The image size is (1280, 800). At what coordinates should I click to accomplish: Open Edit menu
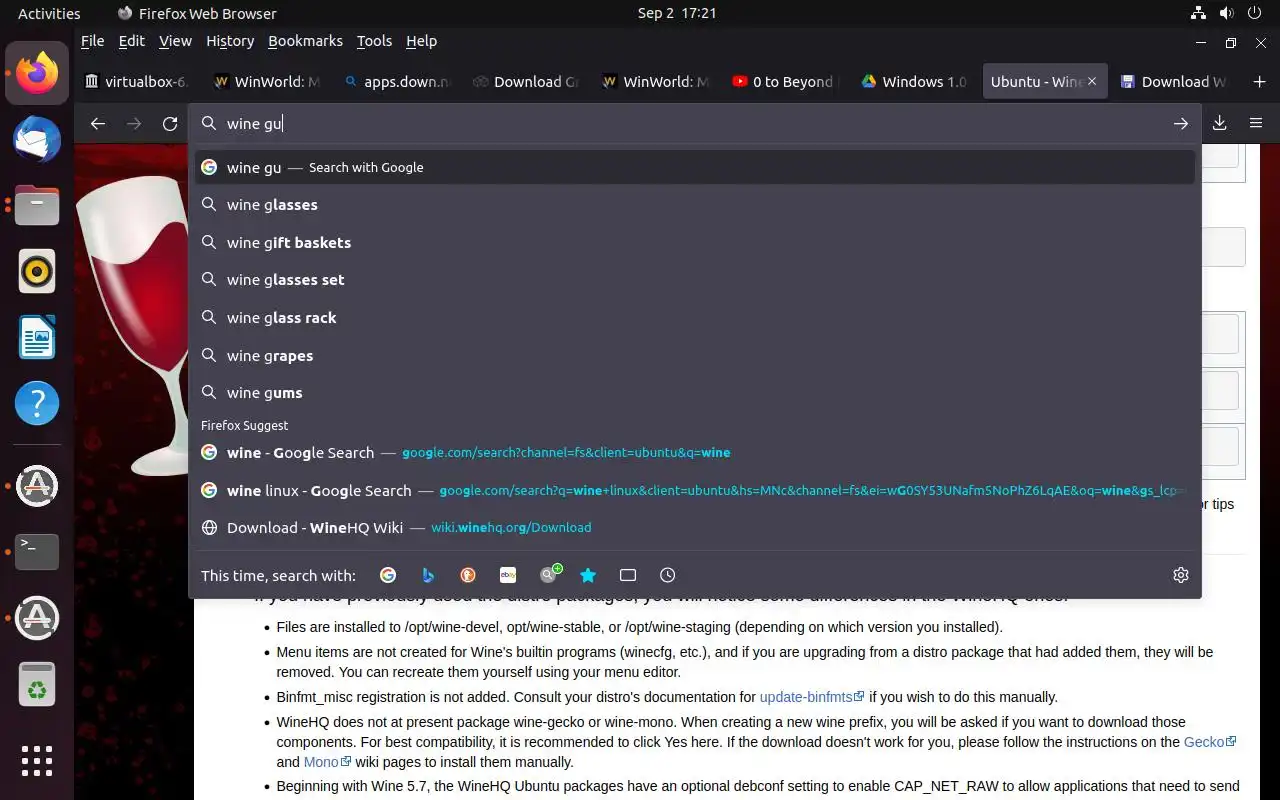pos(131,41)
